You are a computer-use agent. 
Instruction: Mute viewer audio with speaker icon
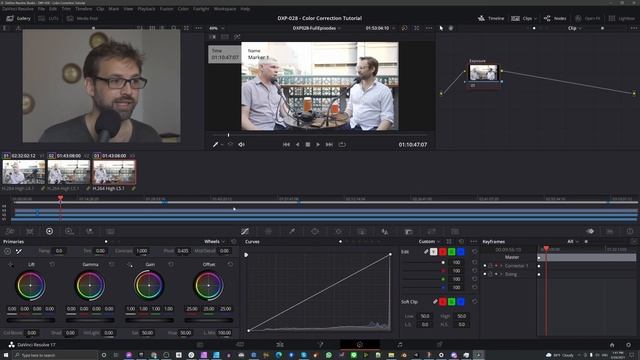point(241,144)
